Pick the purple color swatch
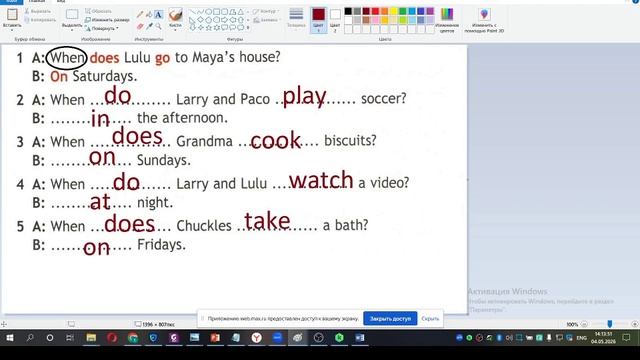The image size is (640, 360). click(430, 11)
